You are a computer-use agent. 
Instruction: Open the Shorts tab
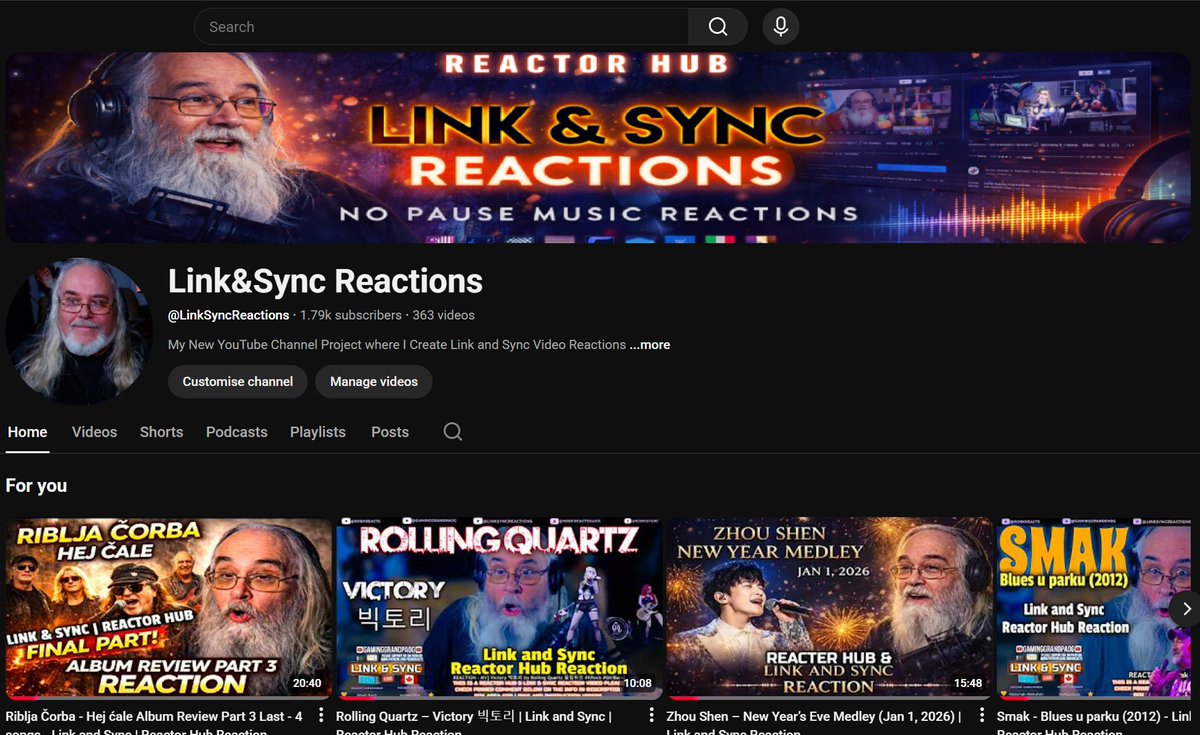pyautogui.click(x=161, y=432)
